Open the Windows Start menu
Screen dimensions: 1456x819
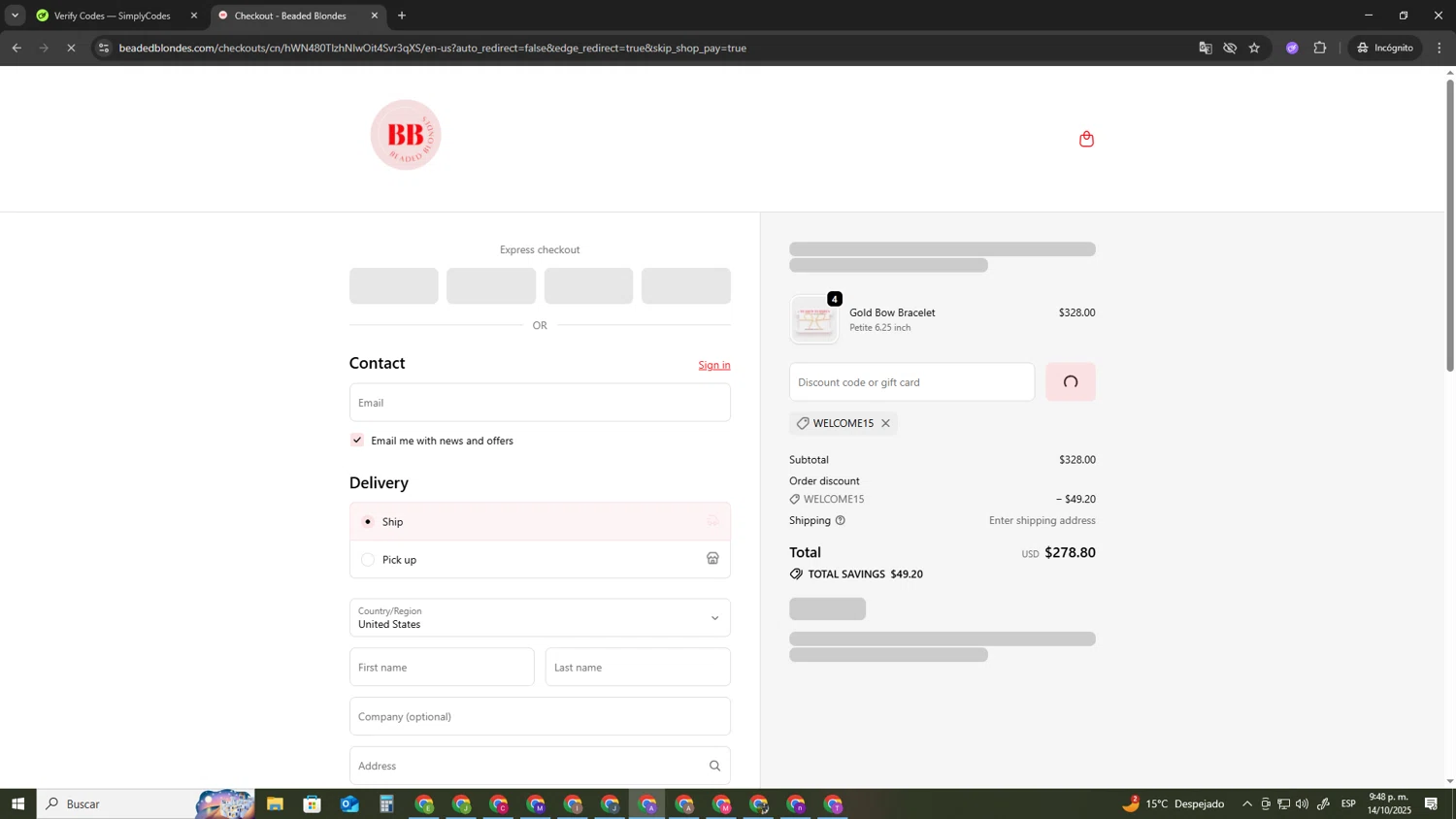pyautogui.click(x=17, y=803)
